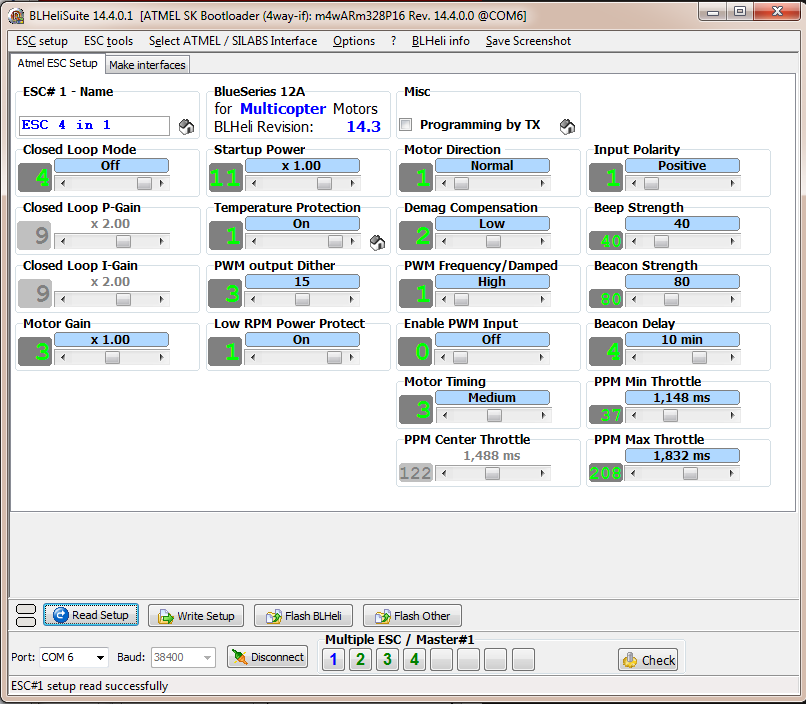
Task: Click the icon beside Temperature Protection slider
Action: pyautogui.click(x=377, y=243)
